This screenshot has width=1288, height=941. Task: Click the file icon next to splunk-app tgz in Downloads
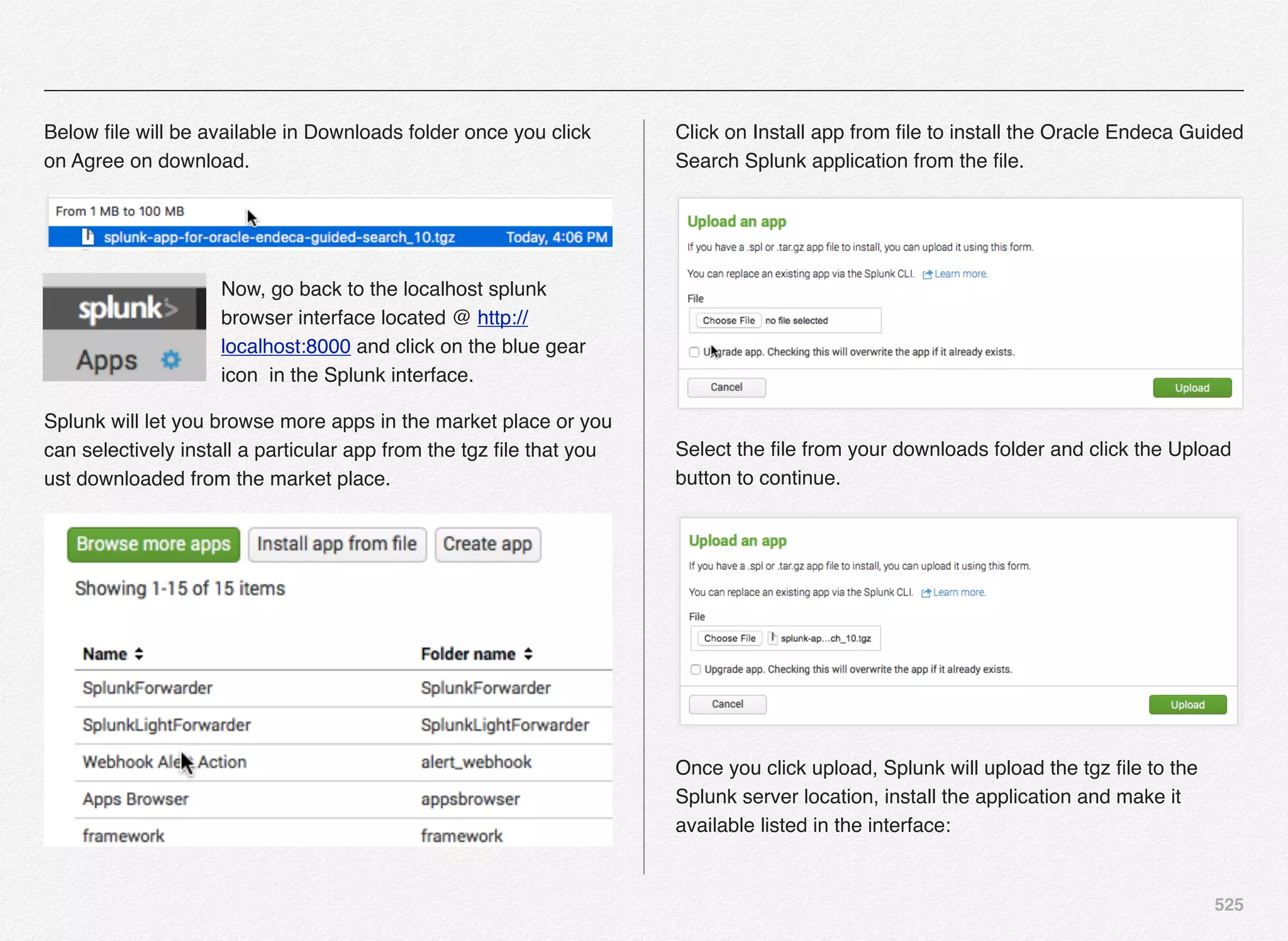pyautogui.click(x=88, y=237)
